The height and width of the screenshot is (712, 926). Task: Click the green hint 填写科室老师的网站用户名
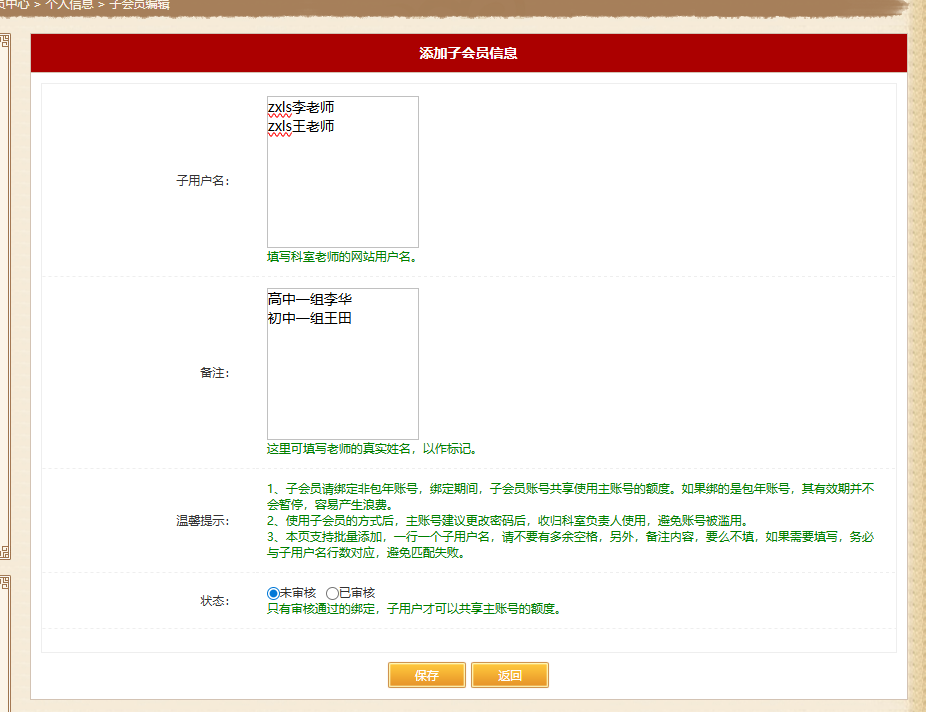341,257
